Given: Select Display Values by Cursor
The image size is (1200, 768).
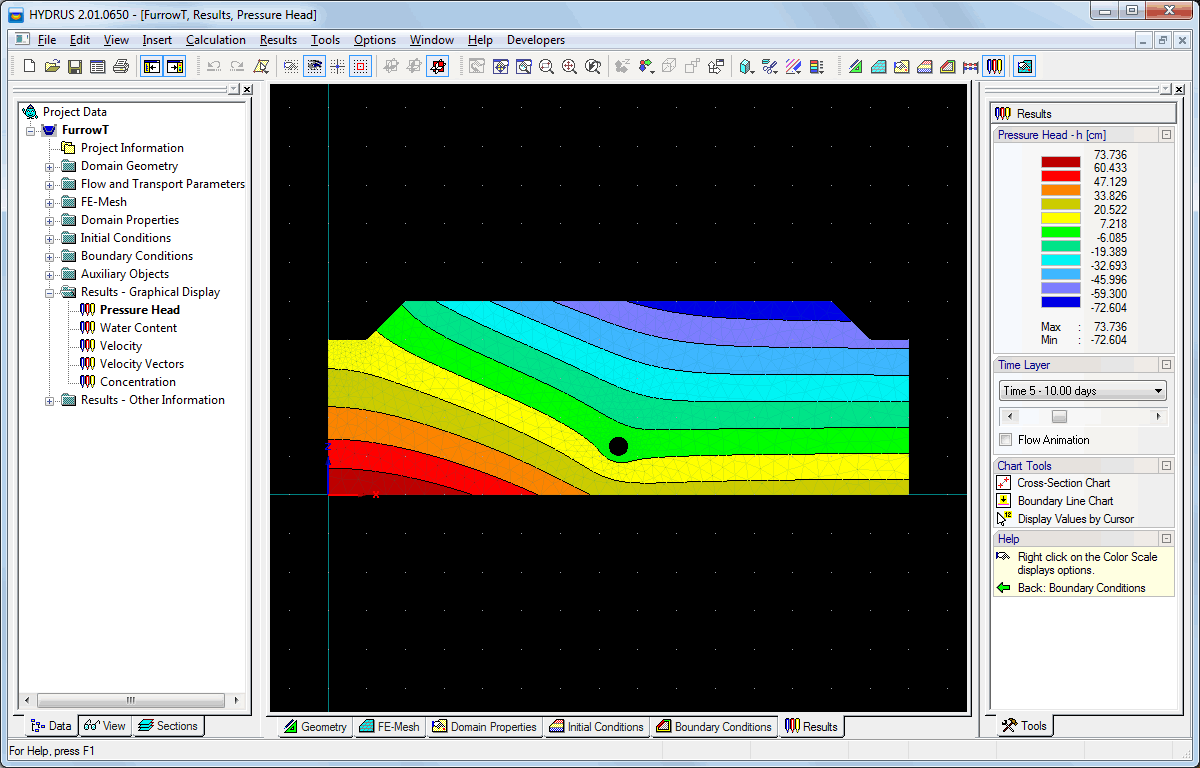Looking at the screenshot, I should click(1076, 519).
